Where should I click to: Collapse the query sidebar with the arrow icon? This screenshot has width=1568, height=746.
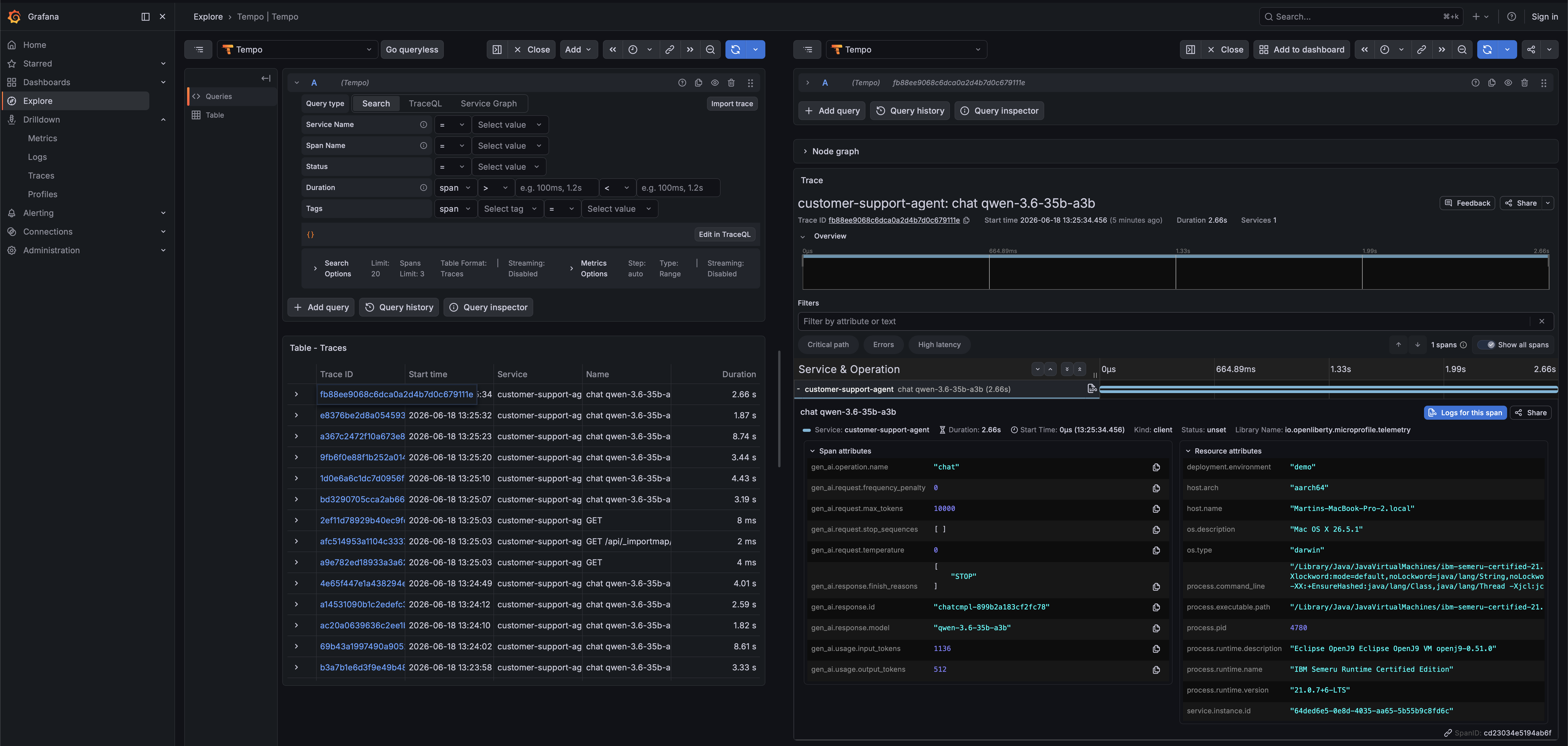click(x=266, y=78)
